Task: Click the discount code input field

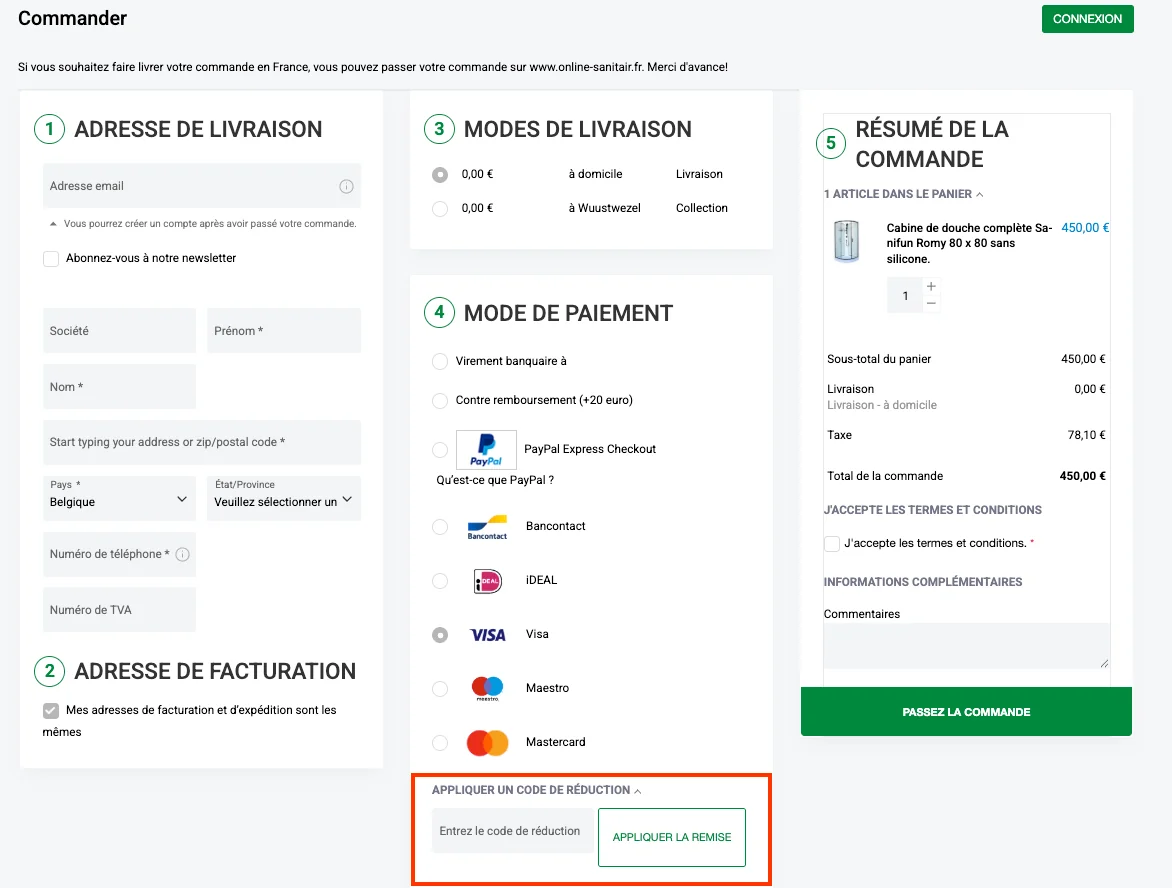Action: 511,831
